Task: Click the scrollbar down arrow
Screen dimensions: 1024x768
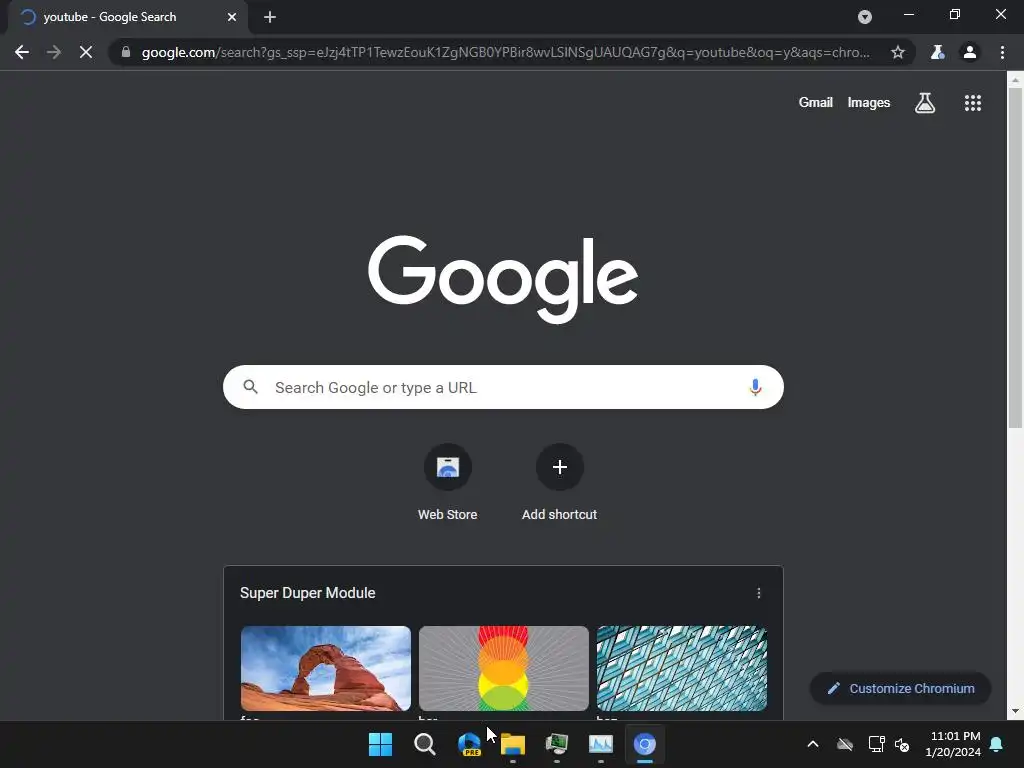Action: [x=1015, y=711]
